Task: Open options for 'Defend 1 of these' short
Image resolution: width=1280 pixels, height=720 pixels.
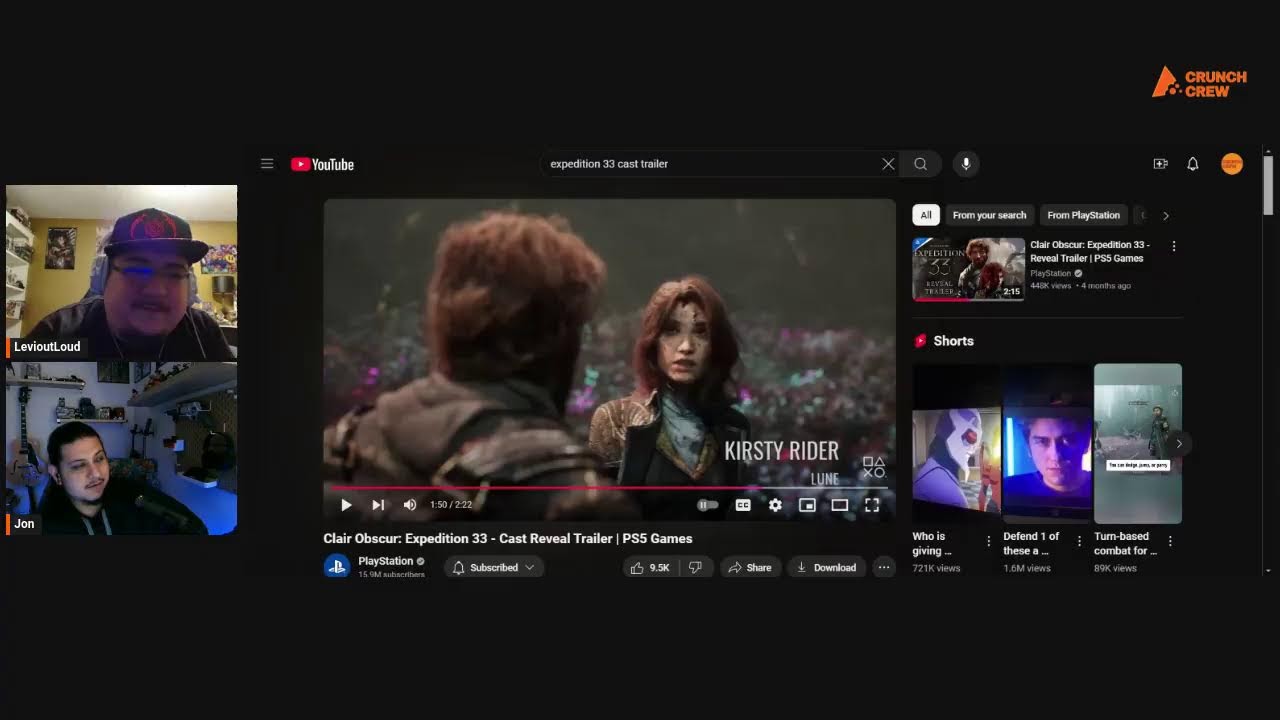Action: pyautogui.click(x=1079, y=541)
